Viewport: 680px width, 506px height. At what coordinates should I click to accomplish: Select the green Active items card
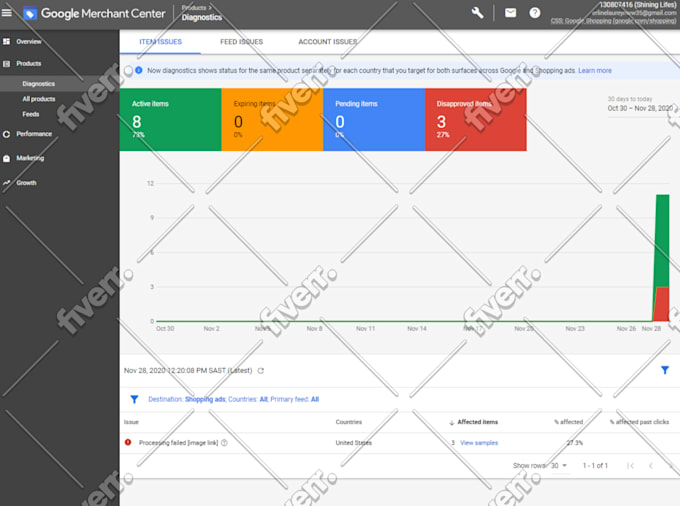(x=170, y=120)
